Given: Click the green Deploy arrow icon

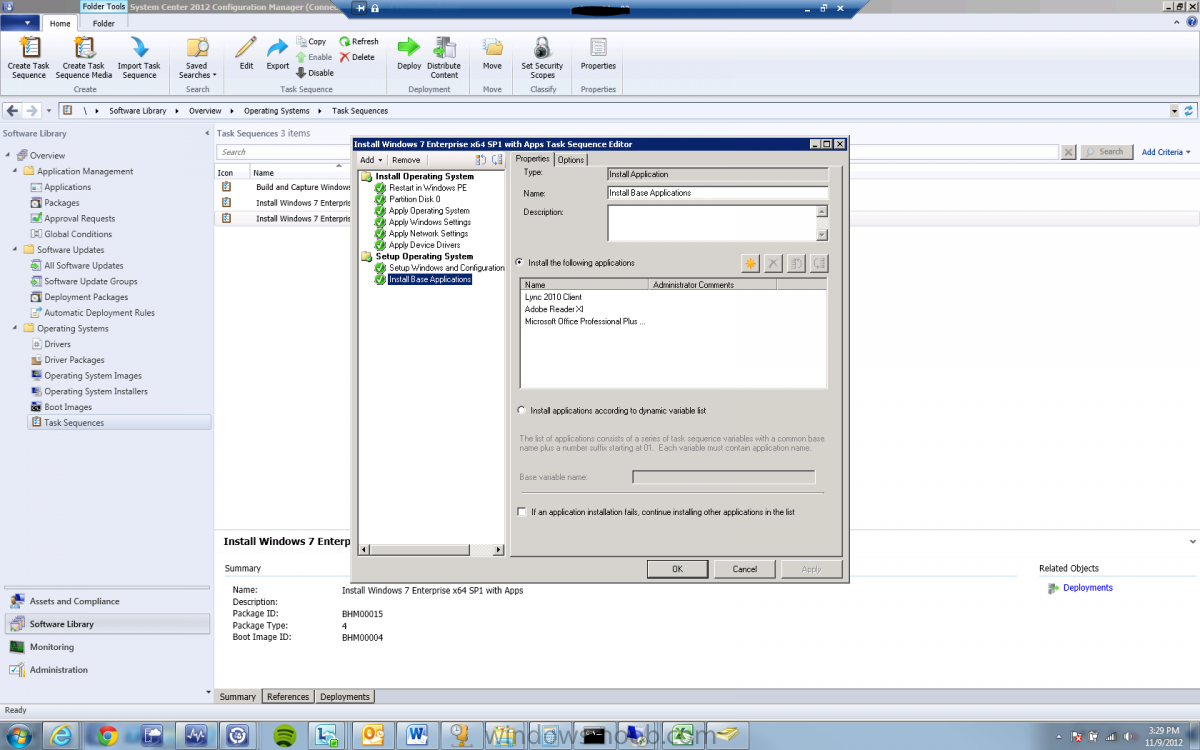Looking at the screenshot, I should coord(408,47).
